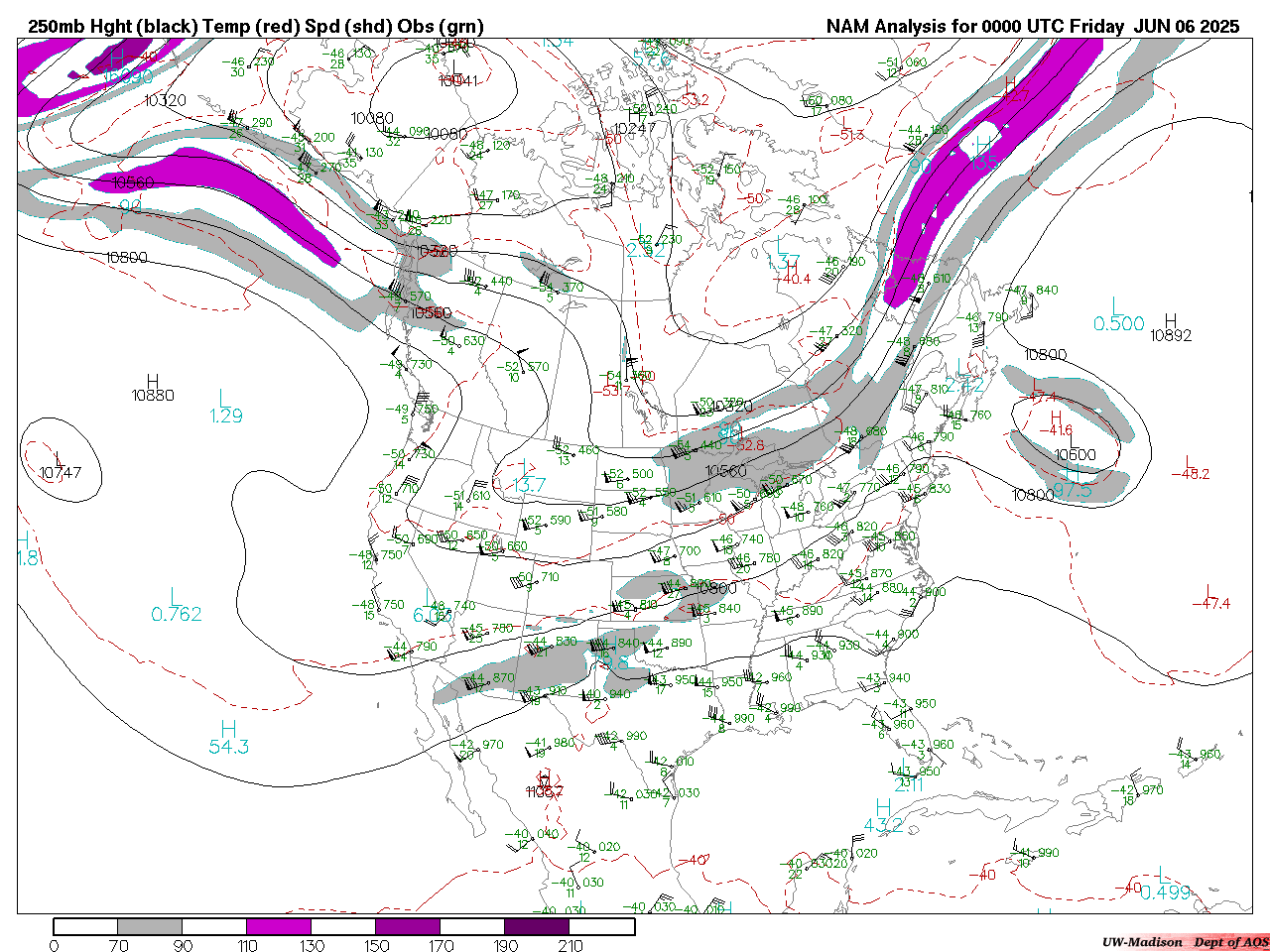Click the red "-48.2" temperature label

pos(1191,474)
